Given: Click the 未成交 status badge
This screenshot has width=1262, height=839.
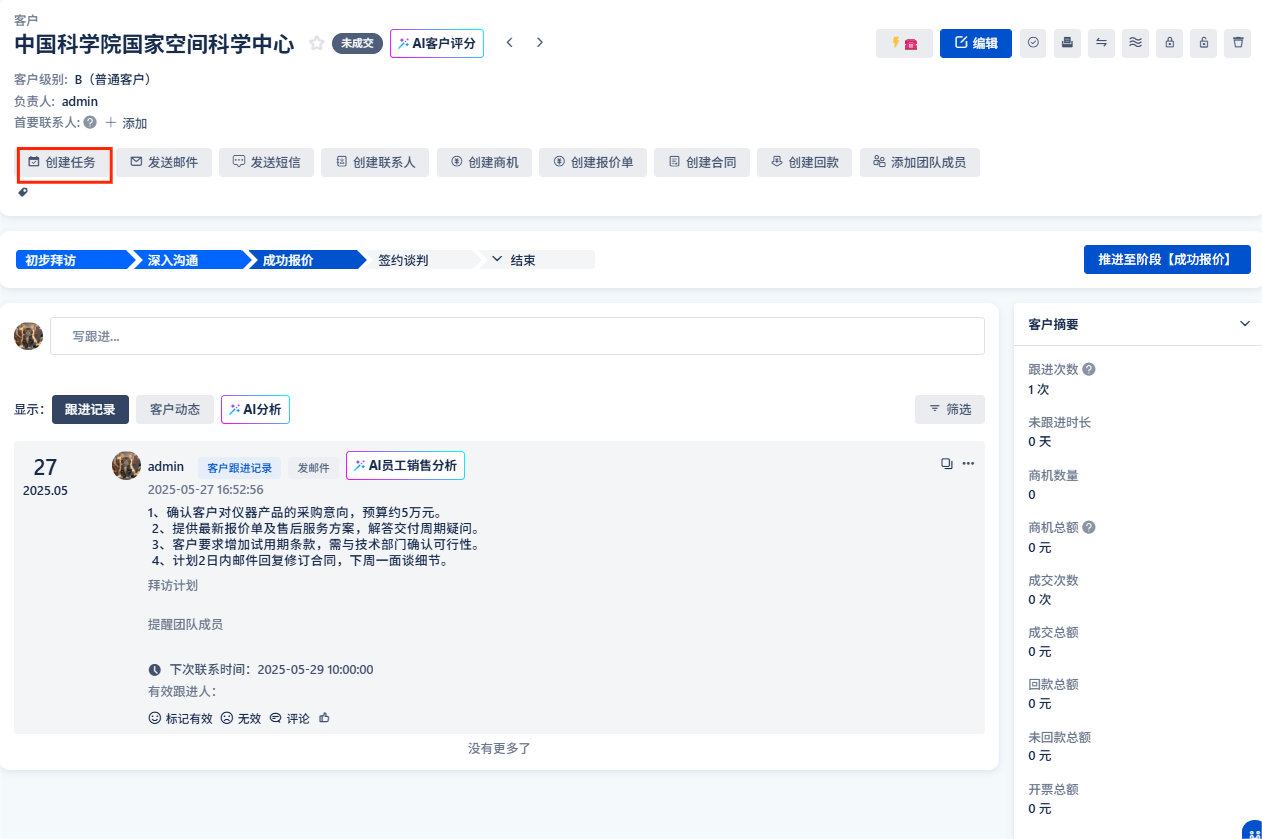Looking at the screenshot, I should pyautogui.click(x=357, y=43).
